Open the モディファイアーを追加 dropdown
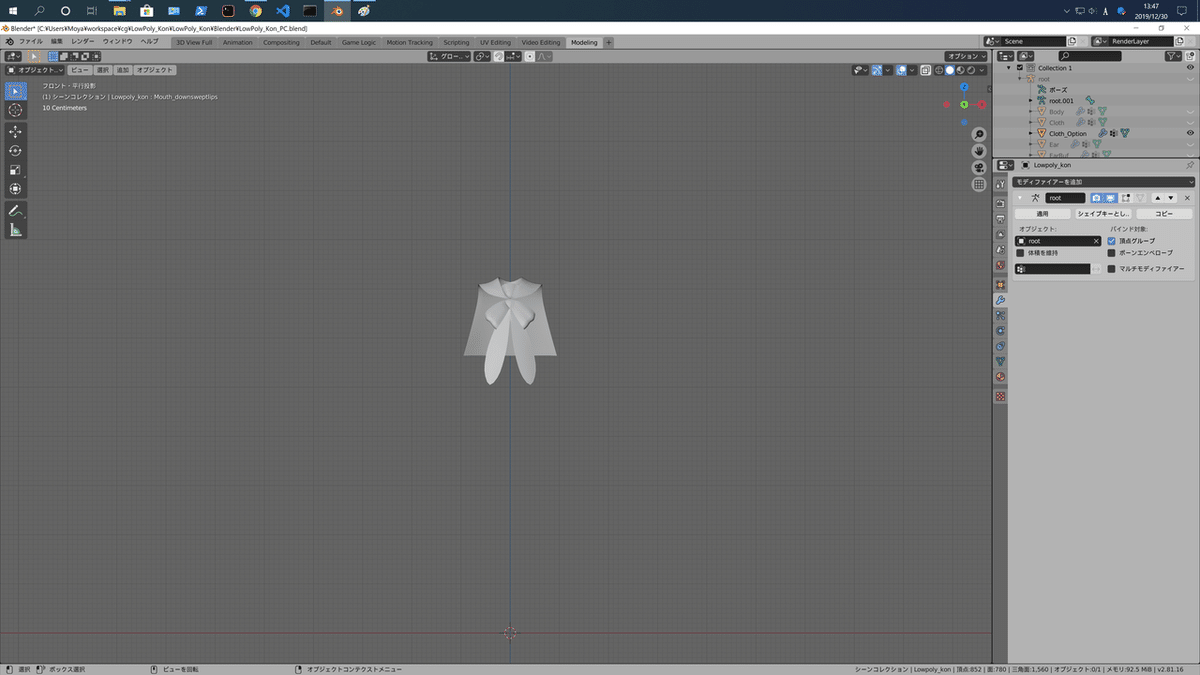This screenshot has height=675, width=1200. (x=1103, y=182)
